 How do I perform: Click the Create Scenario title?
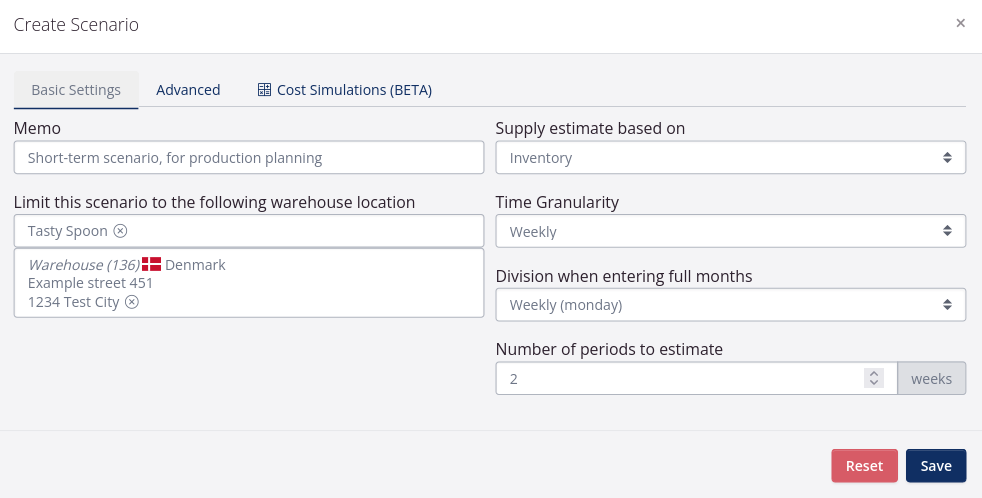(x=76, y=24)
